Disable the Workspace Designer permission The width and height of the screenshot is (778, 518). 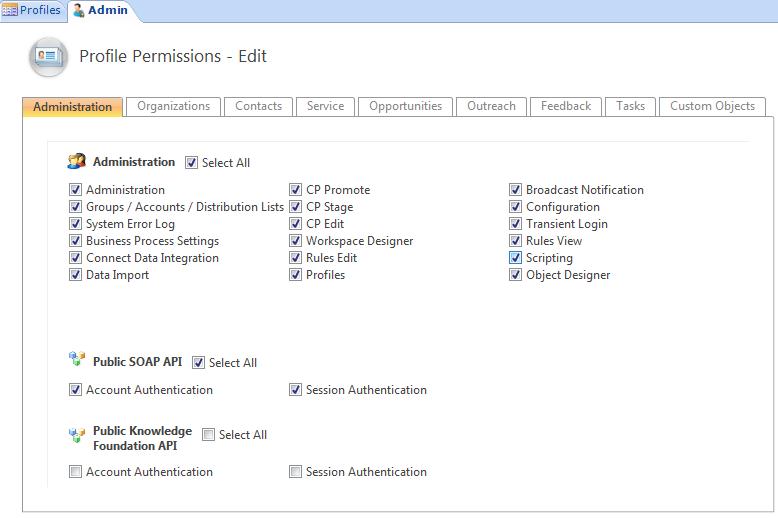coord(296,241)
